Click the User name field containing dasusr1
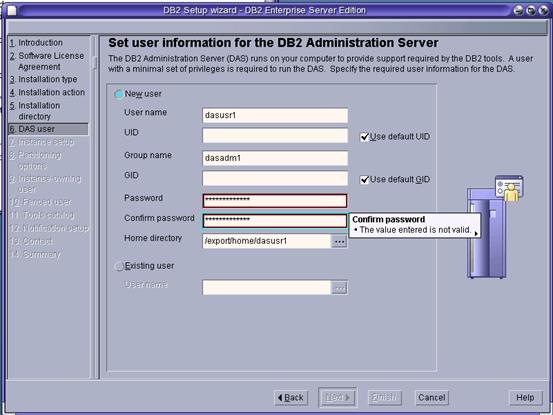The width and height of the screenshot is (553, 415). (x=275, y=115)
